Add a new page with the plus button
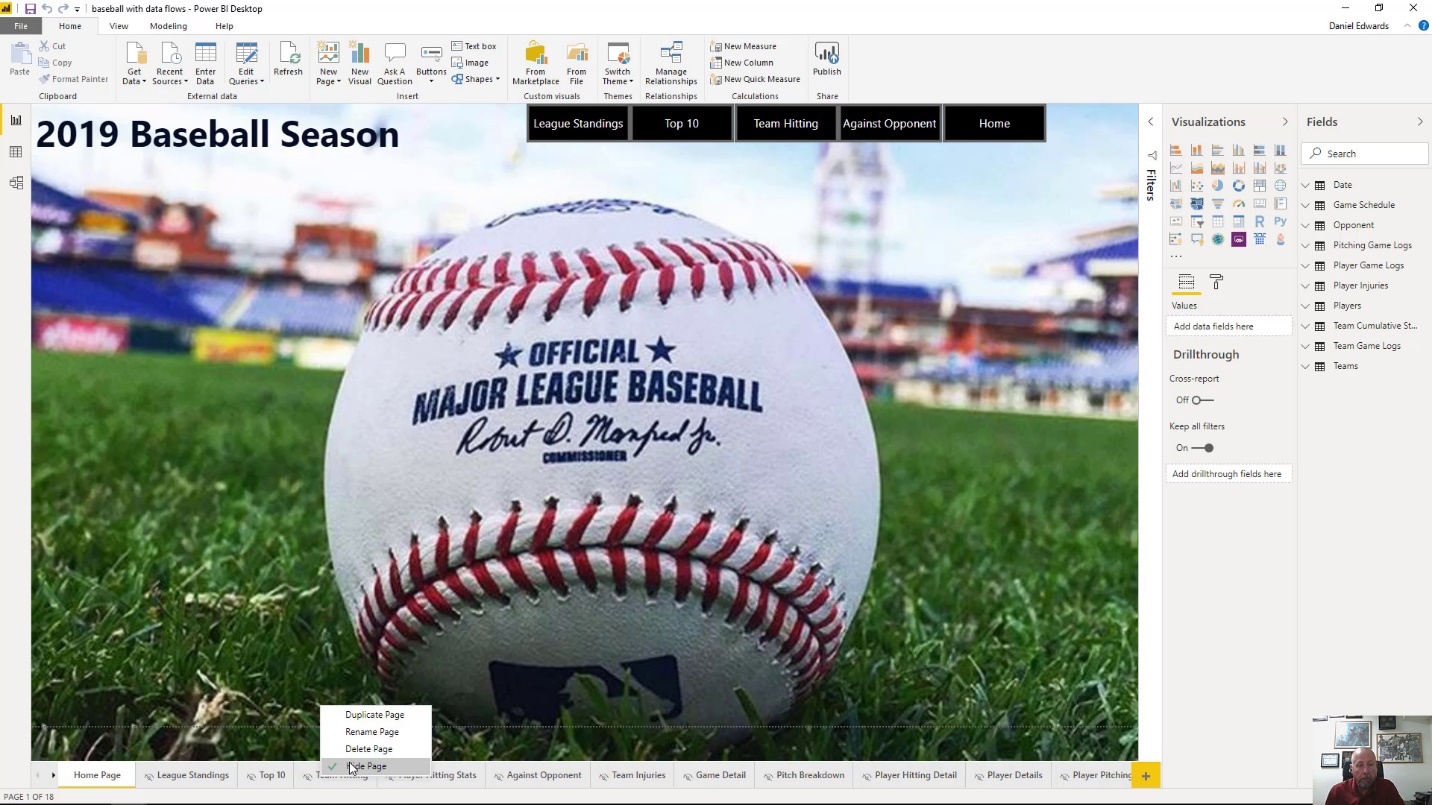The width and height of the screenshot is (1432, 805). pyautogui.click(x=1146, y=776)
